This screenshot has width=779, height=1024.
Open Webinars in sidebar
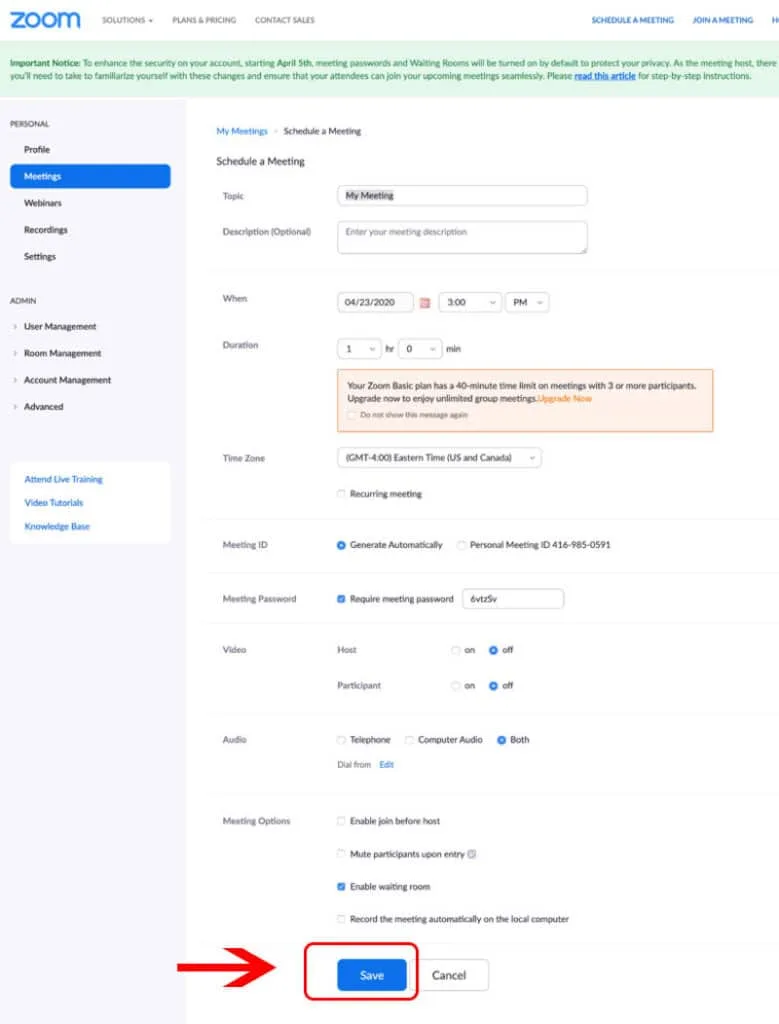tap(42, 203)
